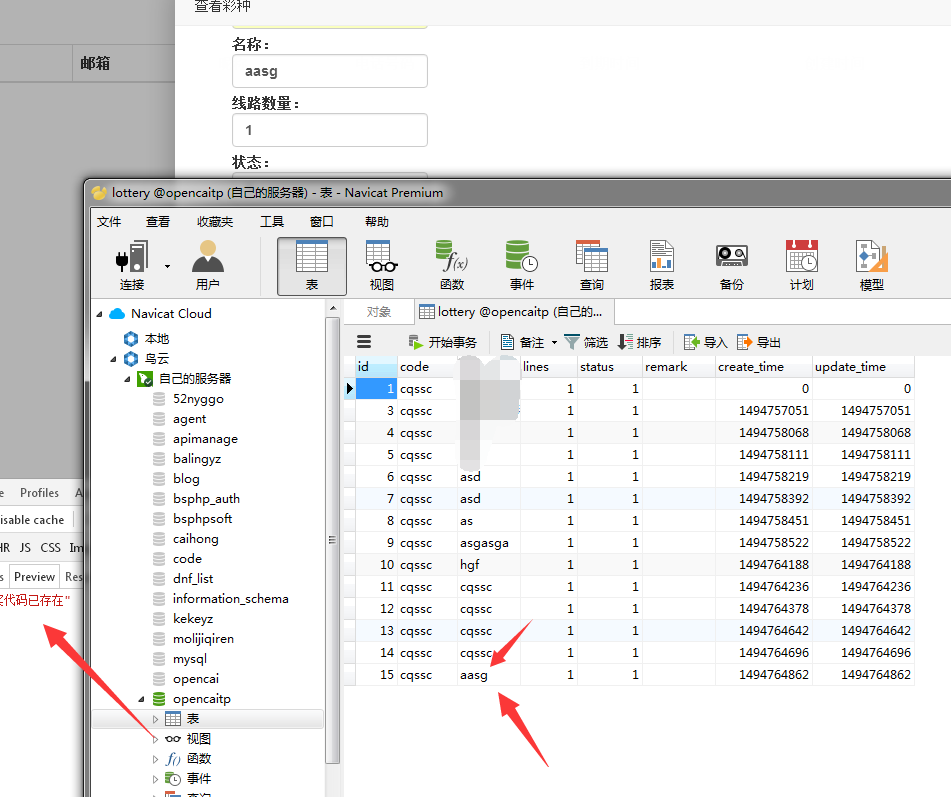This screenshot has width=951, height=797.
Task: Open the 计划 schedule section
Action: (x=801, y=265)
